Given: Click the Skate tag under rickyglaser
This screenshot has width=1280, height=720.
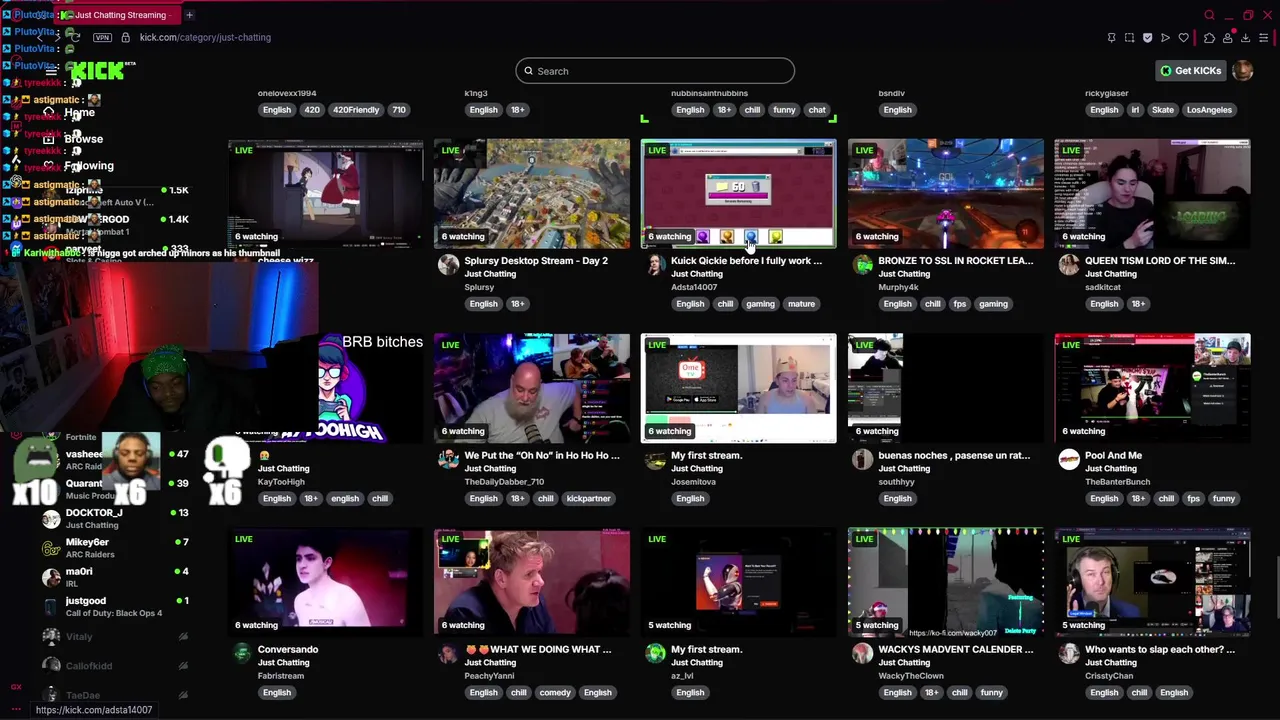Looking at the screenshot, I should click(1163, 110).
